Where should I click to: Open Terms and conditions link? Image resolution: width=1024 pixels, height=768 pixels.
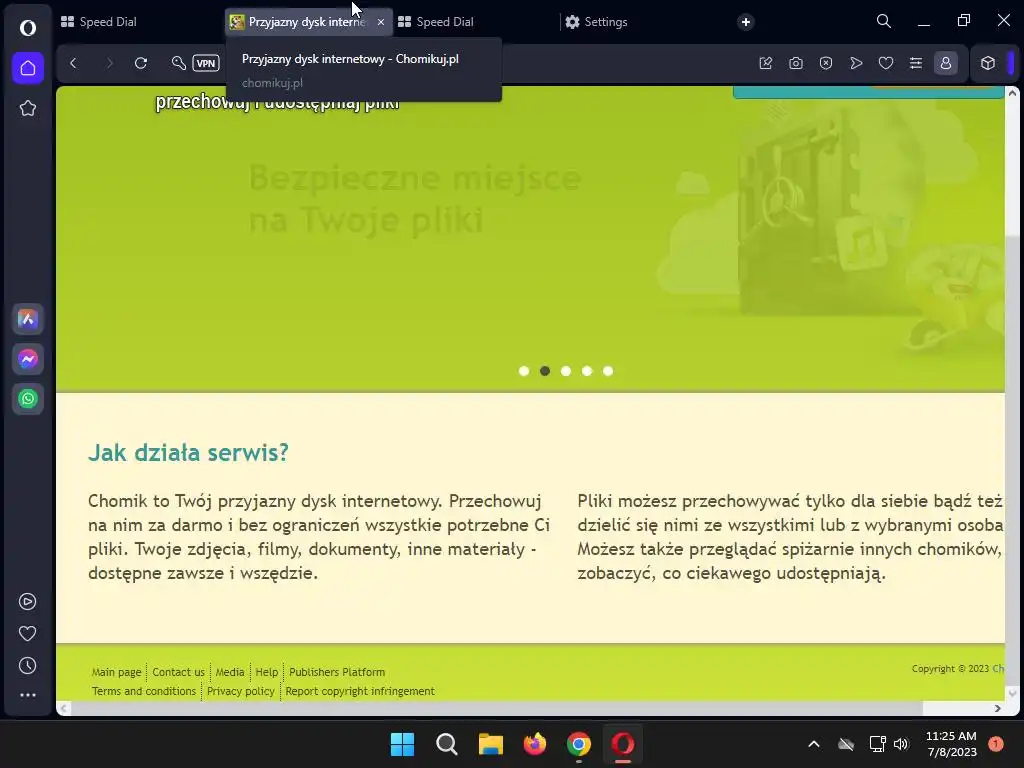click(x=144, y=691)
